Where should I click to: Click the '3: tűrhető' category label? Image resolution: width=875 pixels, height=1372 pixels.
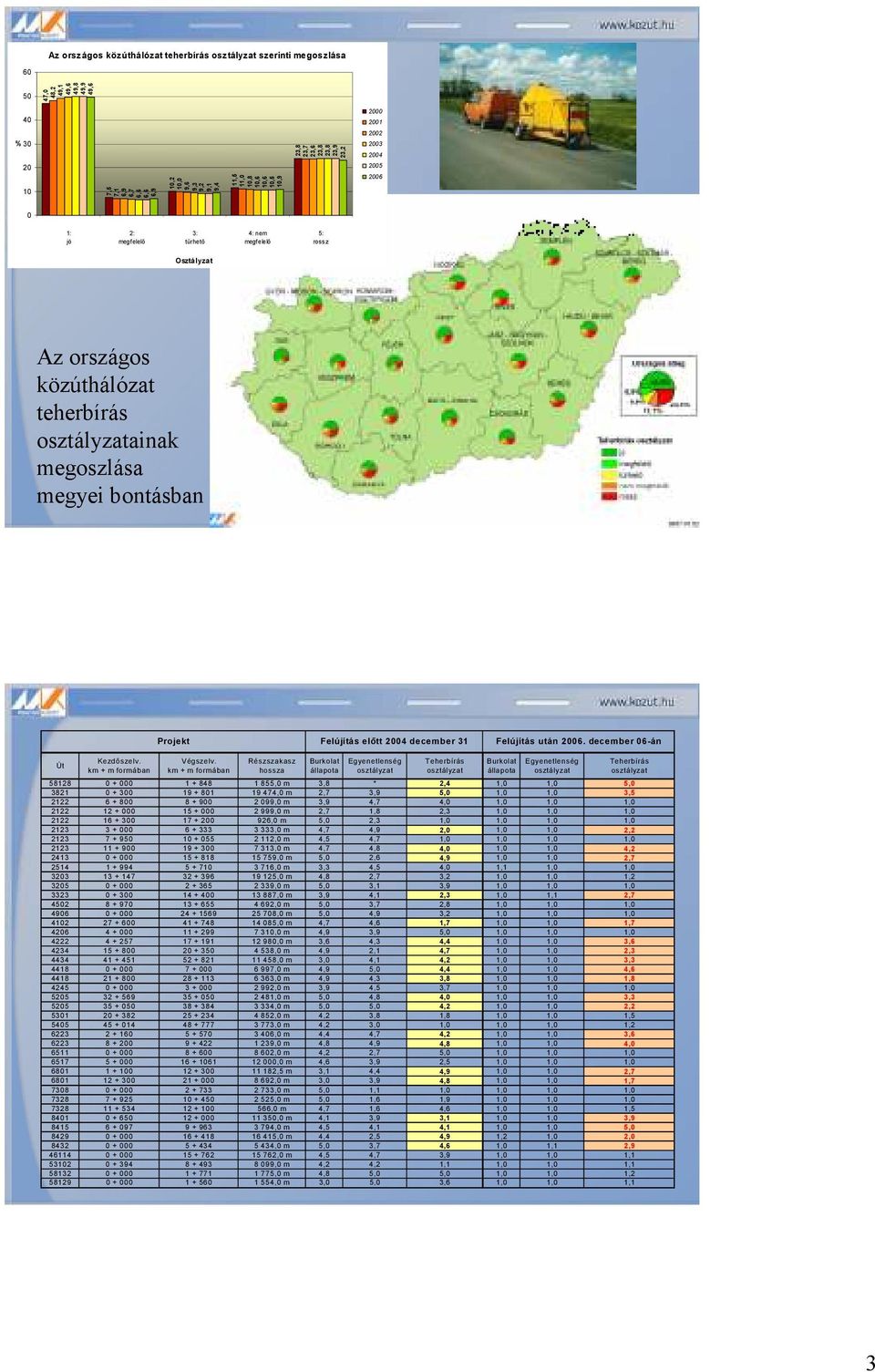(x=195, y=237)
